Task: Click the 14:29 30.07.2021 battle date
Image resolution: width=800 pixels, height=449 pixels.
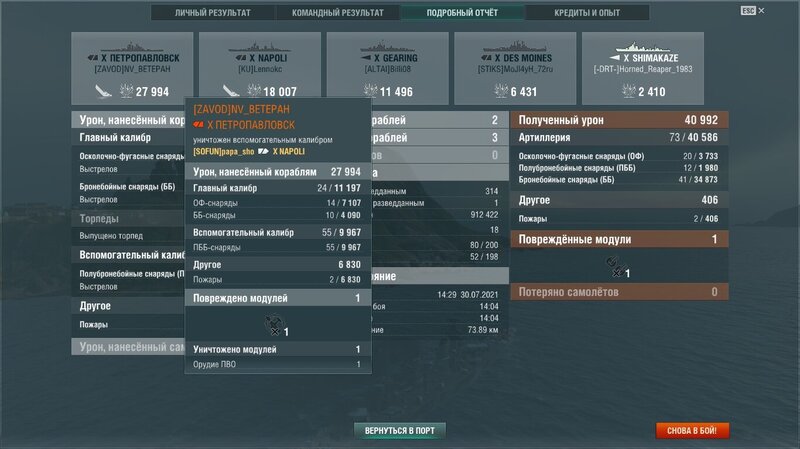Action: point(467,294)
